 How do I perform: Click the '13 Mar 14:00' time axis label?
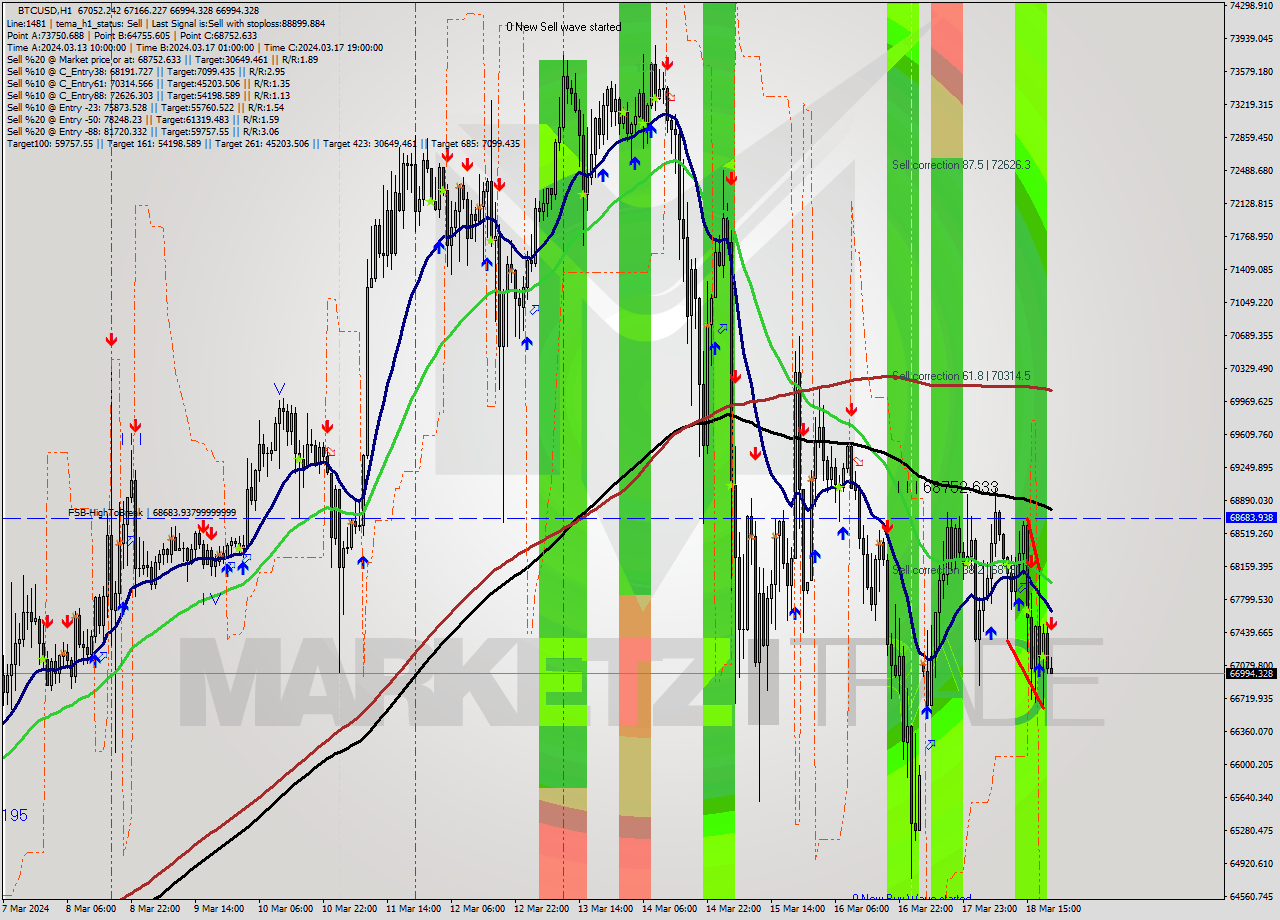tap(605, 909)
